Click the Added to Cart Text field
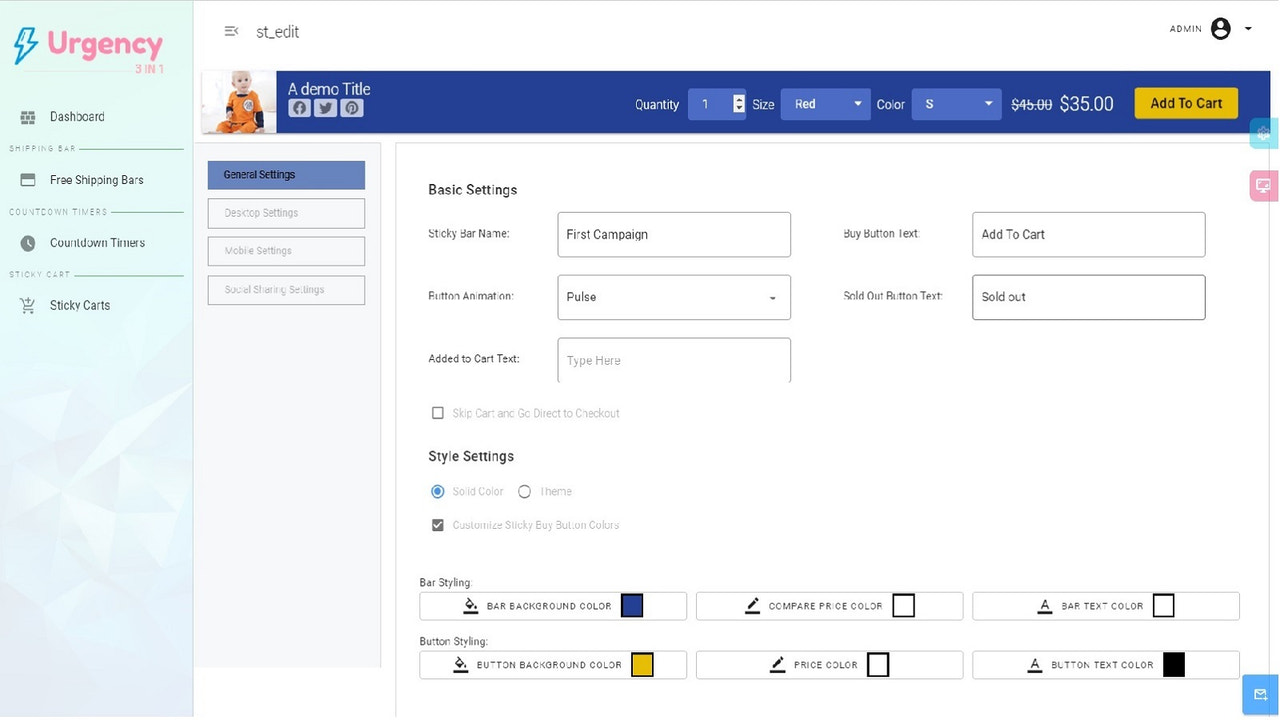Viewport: 1280px width, 720px height. click(674, 360)
